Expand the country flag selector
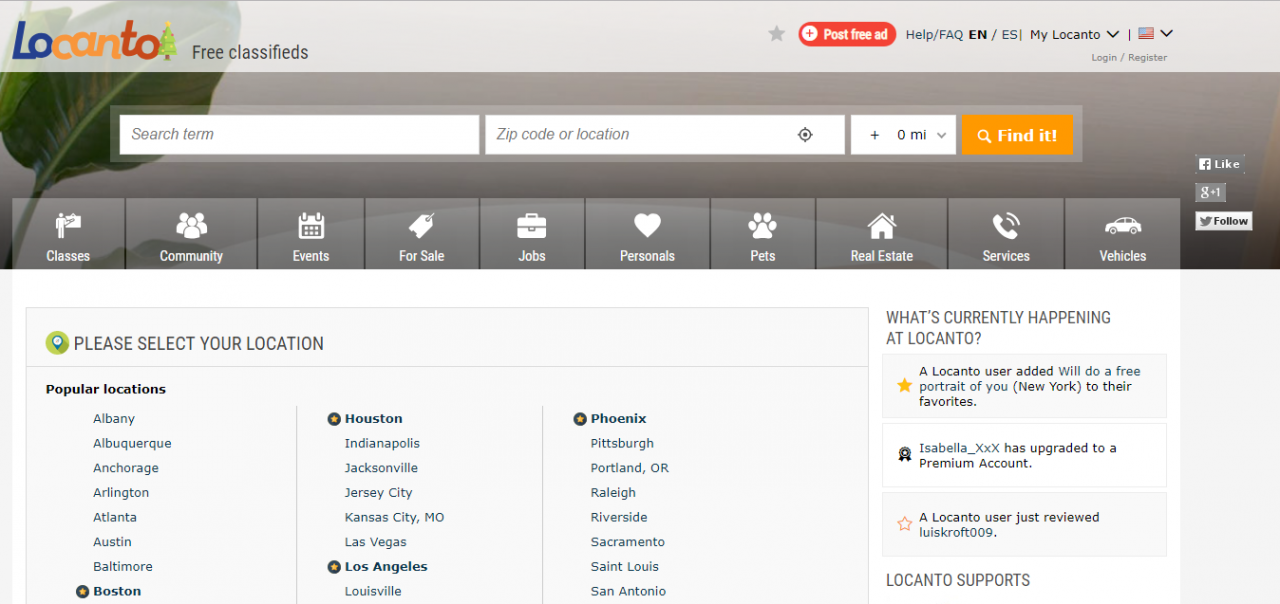Image resolution: width=1280 pixels, height=604 pixels. pos(1155,34)
